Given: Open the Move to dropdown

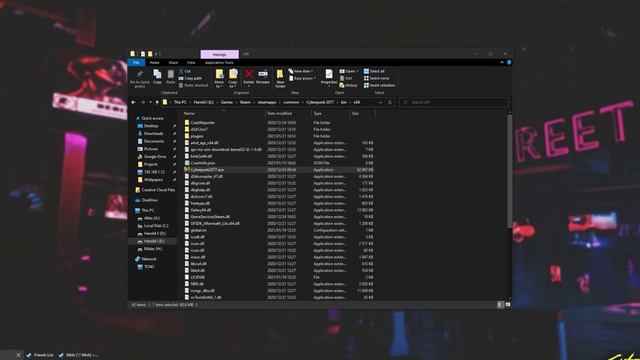Looking at the screenshot, I should 219,78.
